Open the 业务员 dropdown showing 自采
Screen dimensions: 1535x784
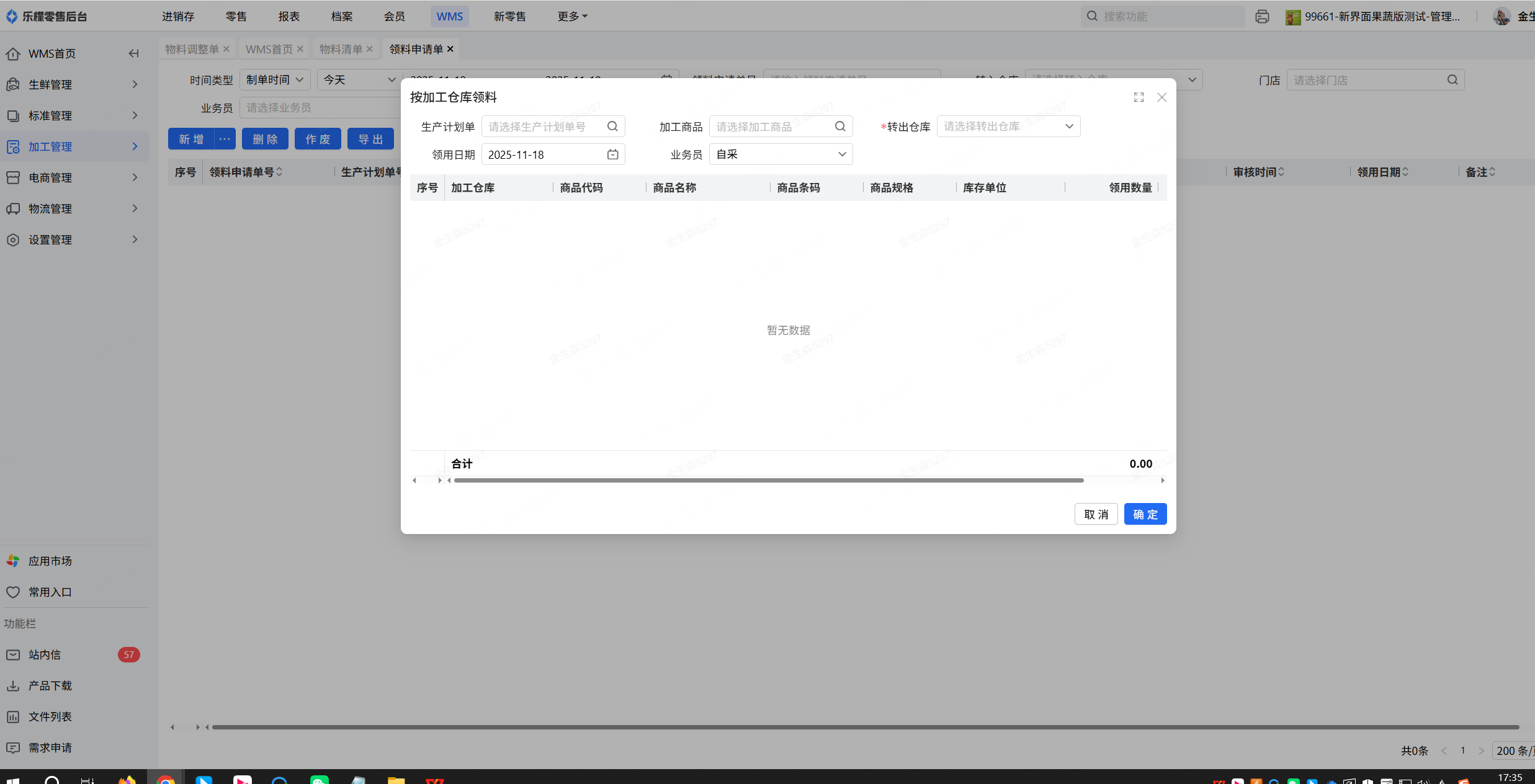[x=781, y=154]
